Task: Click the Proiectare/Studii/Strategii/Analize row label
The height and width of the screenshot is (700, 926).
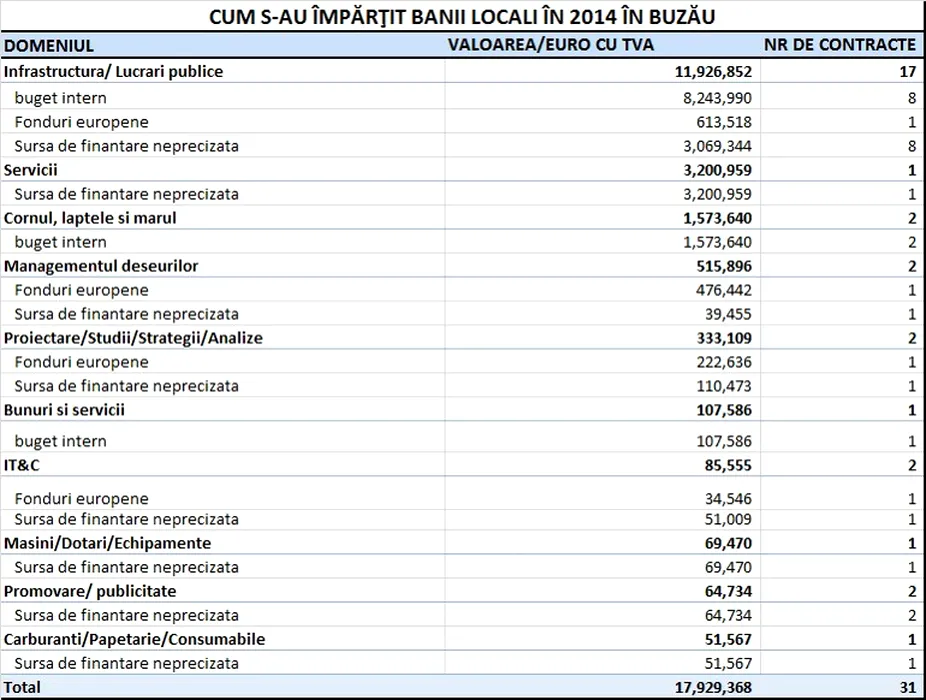Action: [133, 338]
